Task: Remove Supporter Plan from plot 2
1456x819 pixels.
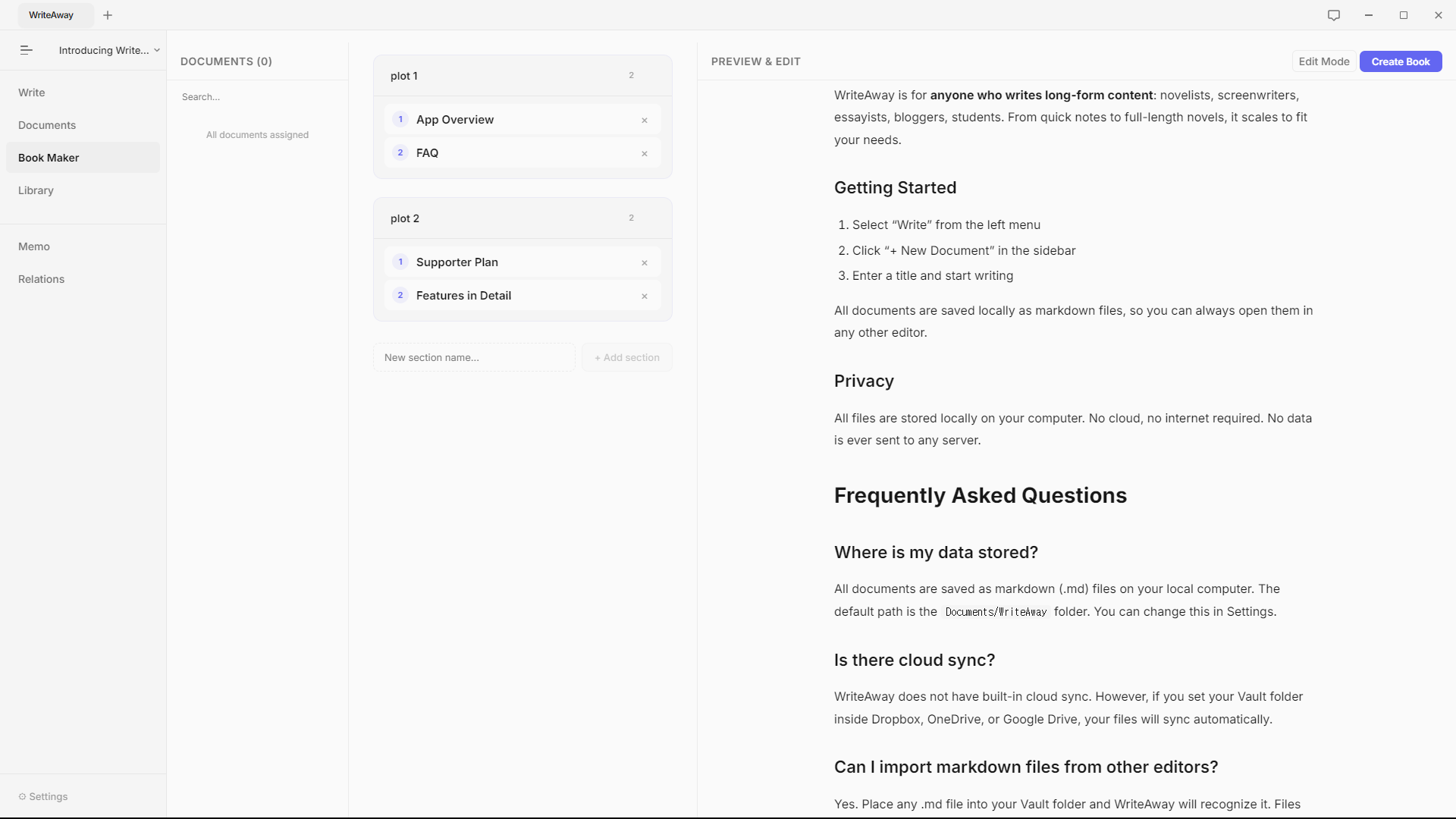Action: [x=645, y=263]
